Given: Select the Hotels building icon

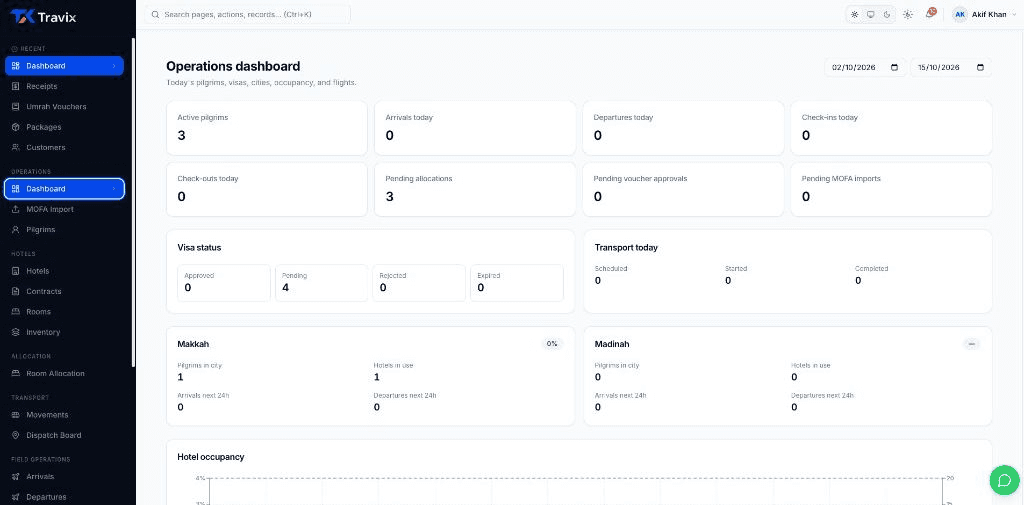Looking at the screenshot, I should (16, 271).
